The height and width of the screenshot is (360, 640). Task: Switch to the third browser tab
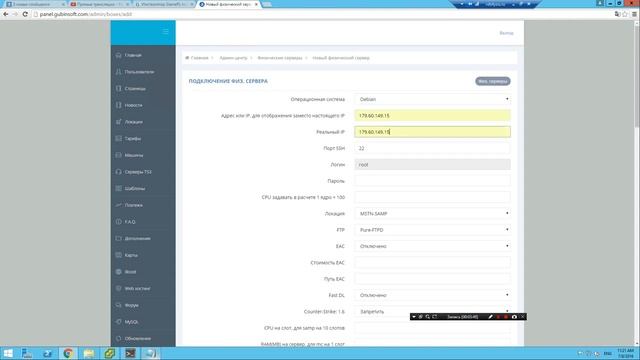click(164, 4)
